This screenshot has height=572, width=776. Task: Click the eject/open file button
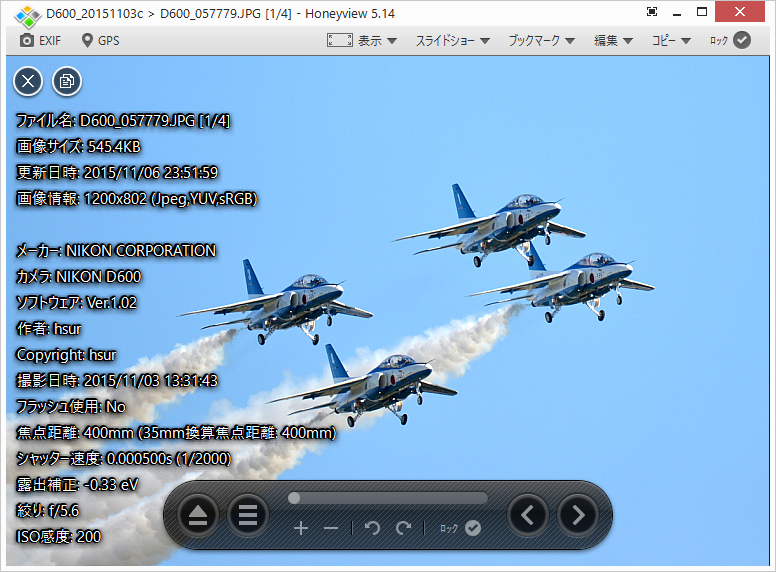pos(198,515)
